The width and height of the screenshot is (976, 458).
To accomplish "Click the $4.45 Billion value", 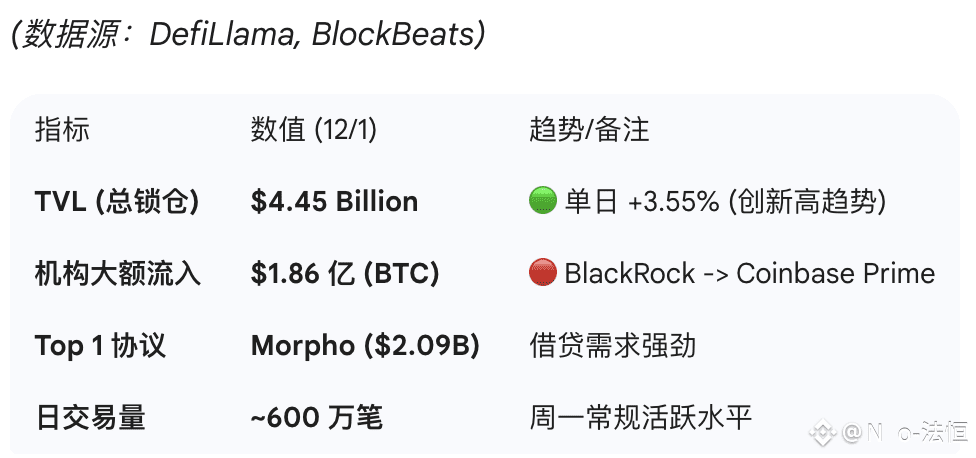I will click(x=334, y=201).
